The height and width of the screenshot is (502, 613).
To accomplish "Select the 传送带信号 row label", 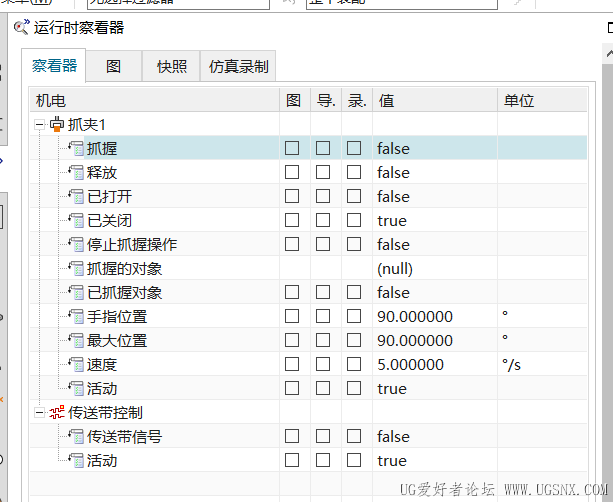I will coord(124,437).
